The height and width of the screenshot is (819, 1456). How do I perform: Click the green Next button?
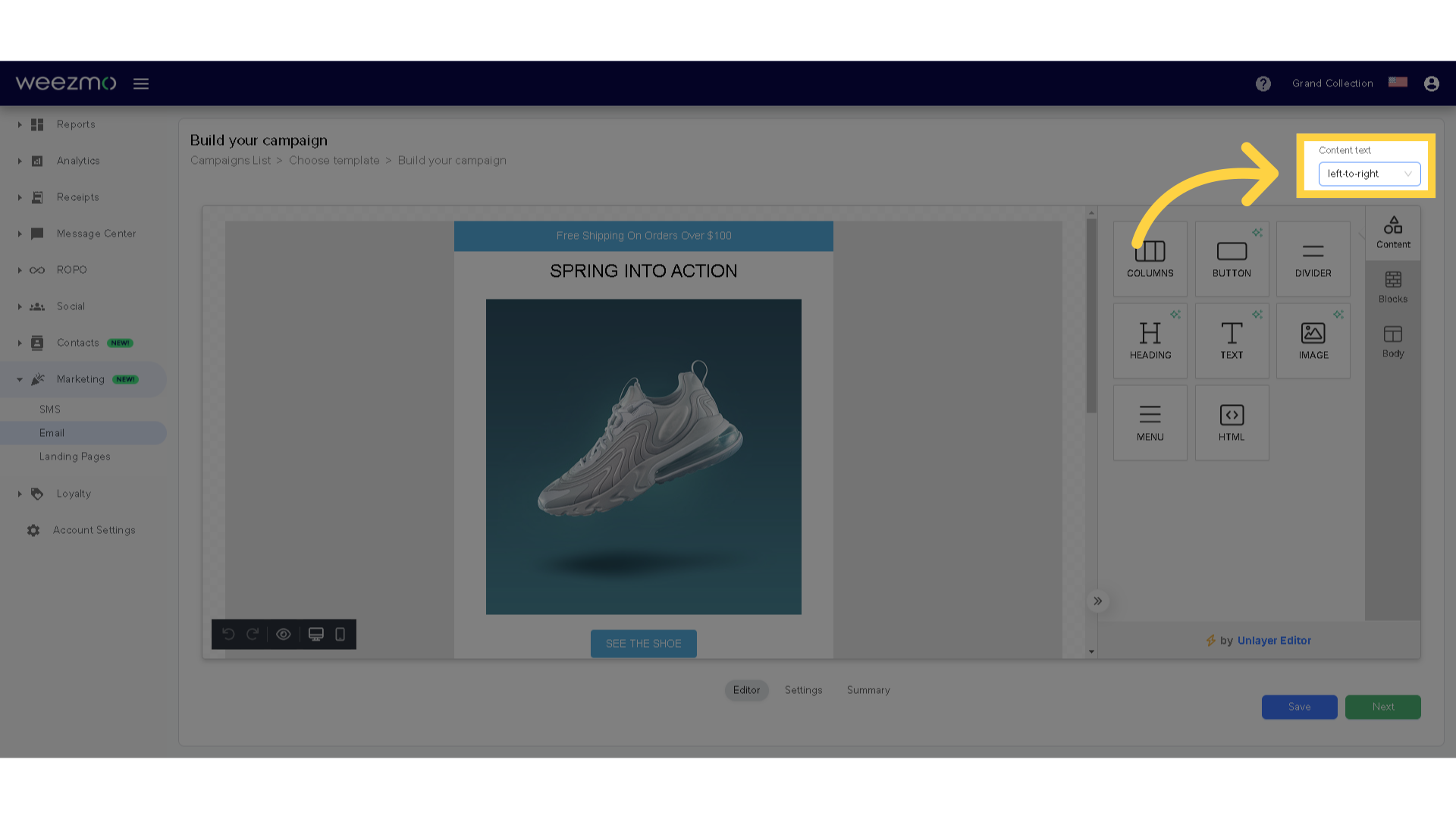[x=1382, y=707]
